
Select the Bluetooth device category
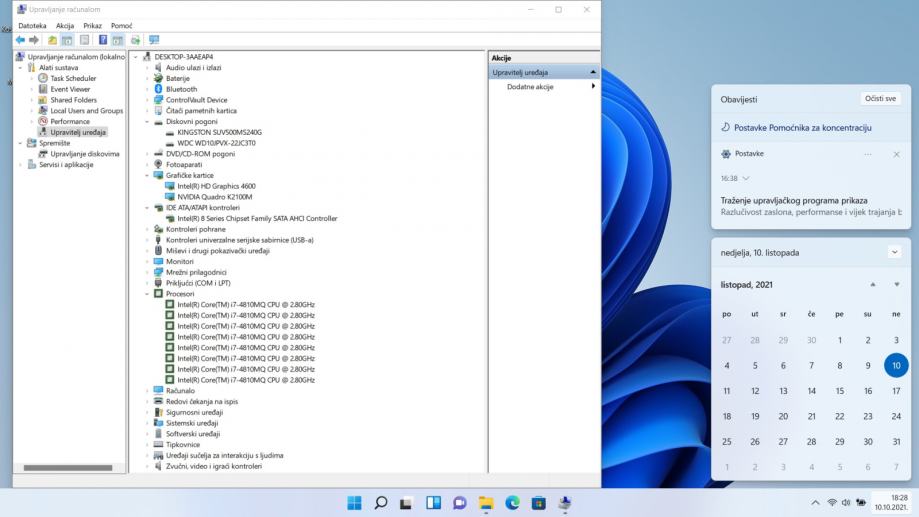click(181, 89)
